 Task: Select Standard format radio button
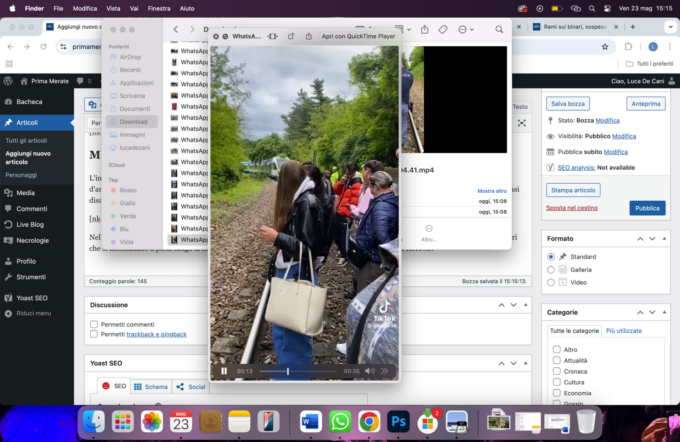click(x=551, y=257)
